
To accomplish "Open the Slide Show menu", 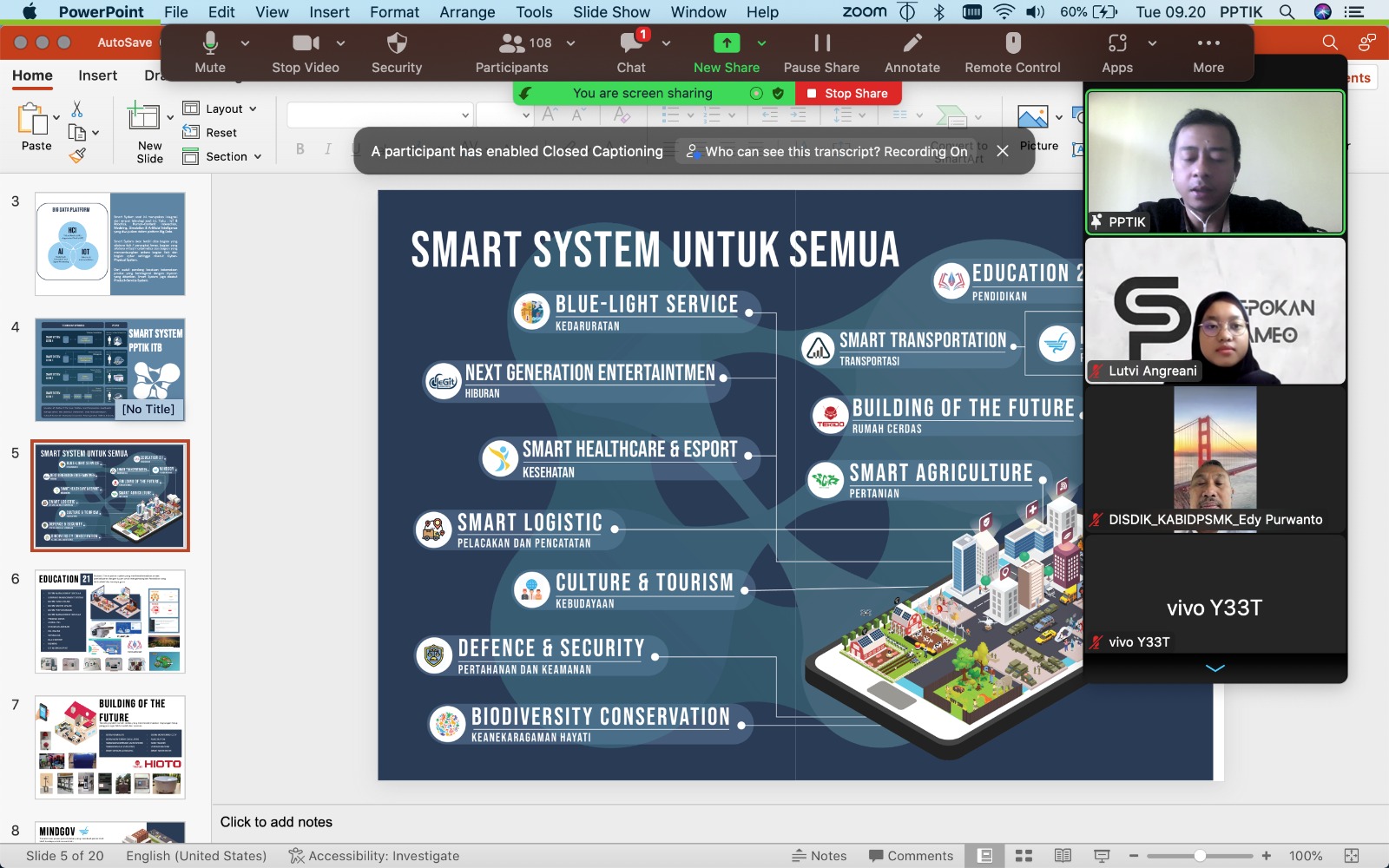I will [x=611, y=12].
